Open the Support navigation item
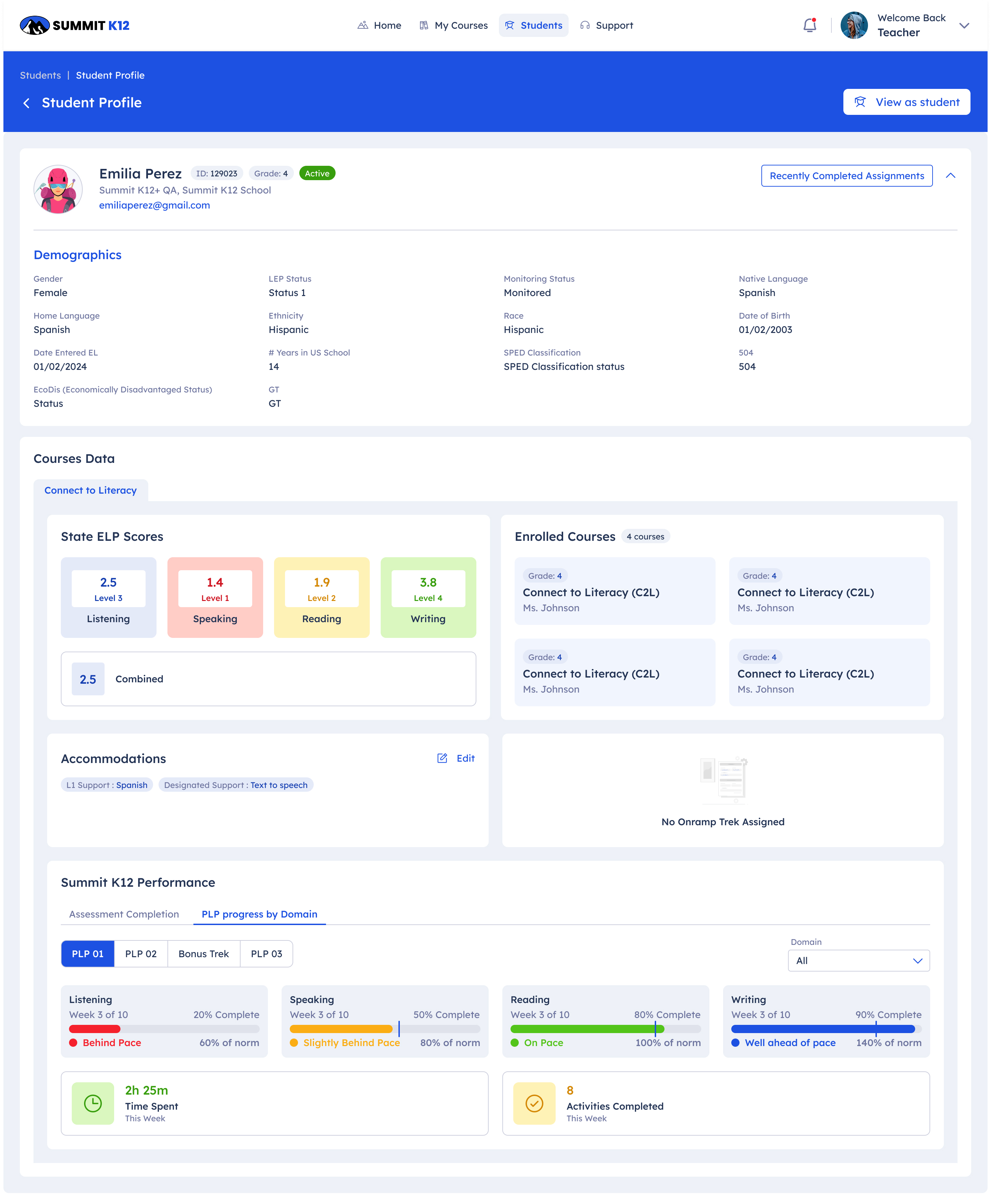The image size is (991, 1204). [x=606, y=25]
